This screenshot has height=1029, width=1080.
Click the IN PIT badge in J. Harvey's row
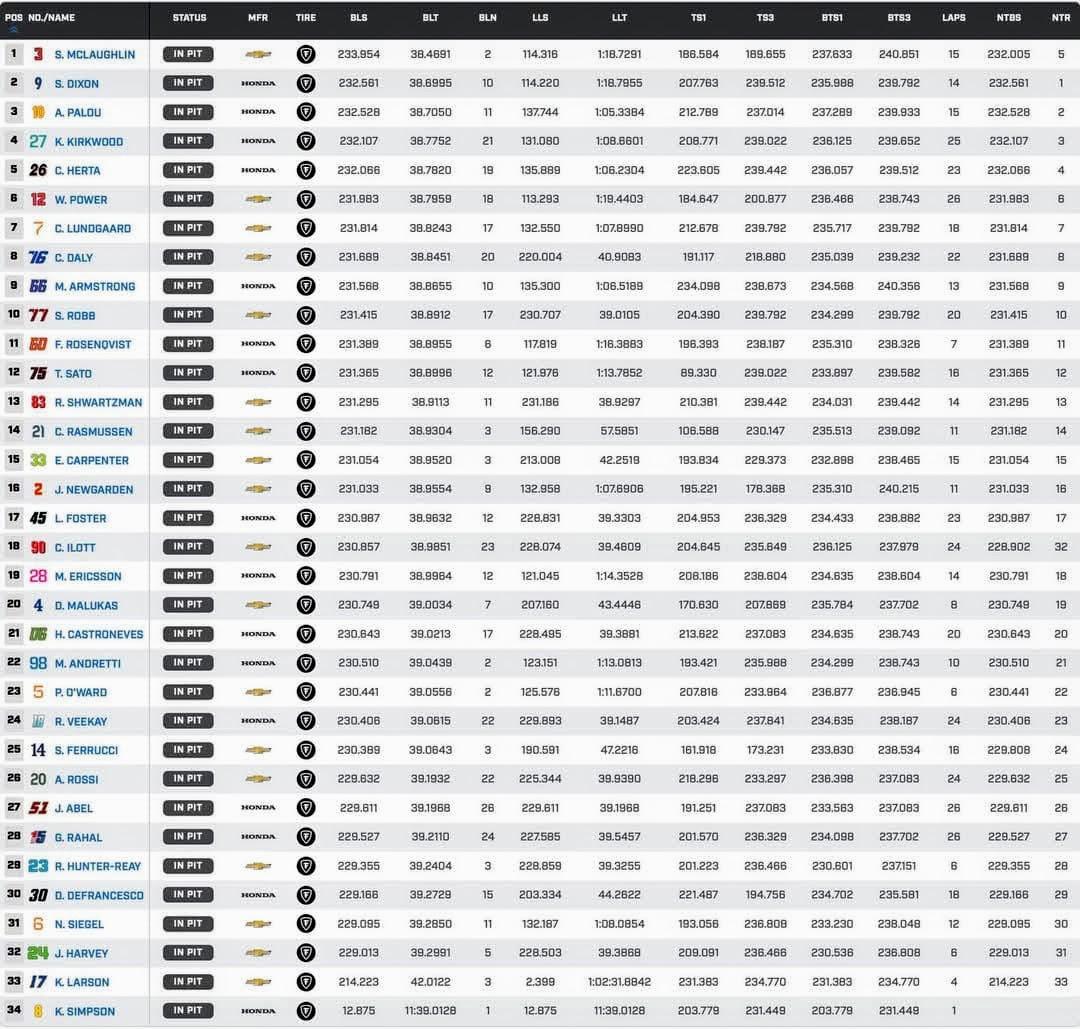click(188, 953)
